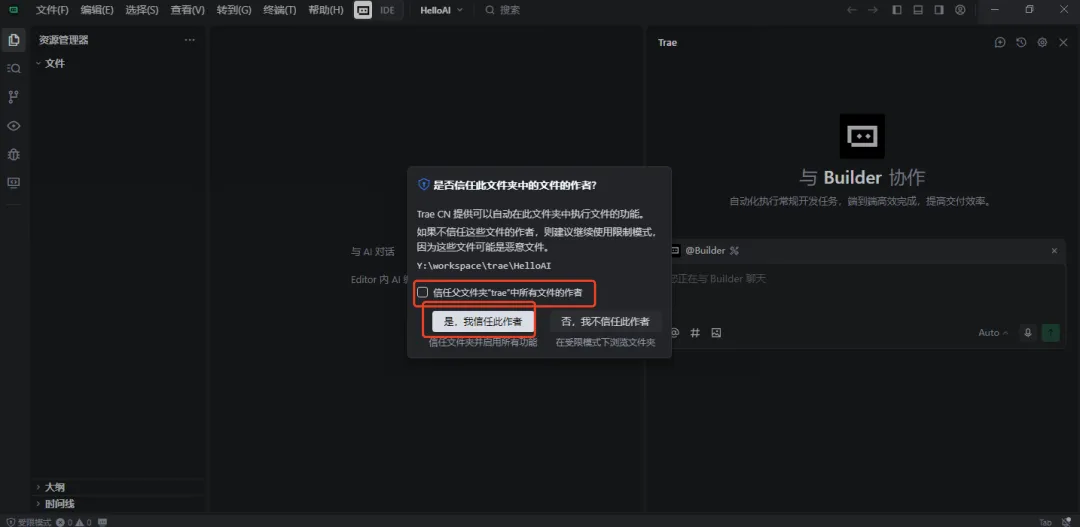Open the 资源管理器 more actions ellipsis

190,40
